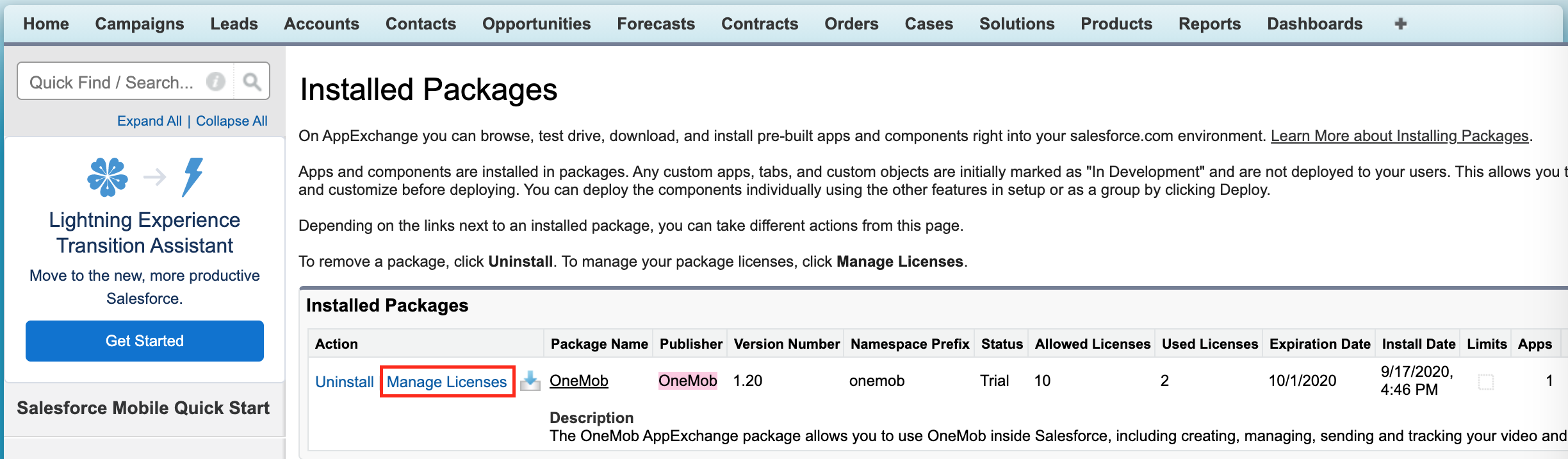
Task: Click the Salesforce Classic flower icon
Action: [108, 177]
